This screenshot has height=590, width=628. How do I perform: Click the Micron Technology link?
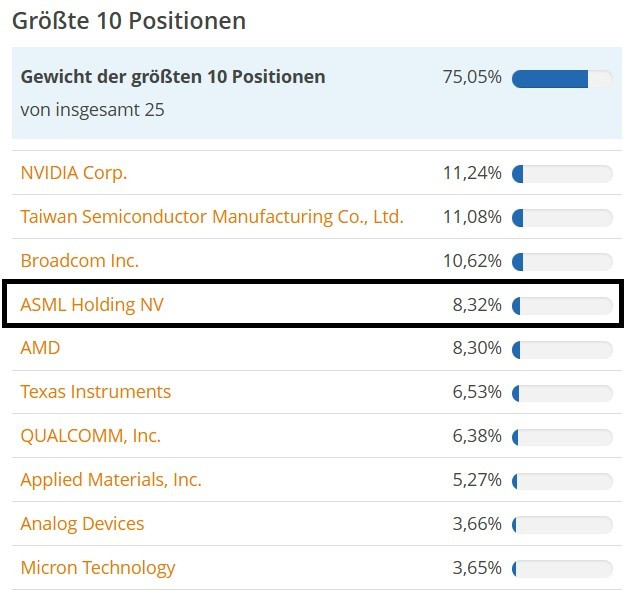pyautogui.click(x=98, y=568)
